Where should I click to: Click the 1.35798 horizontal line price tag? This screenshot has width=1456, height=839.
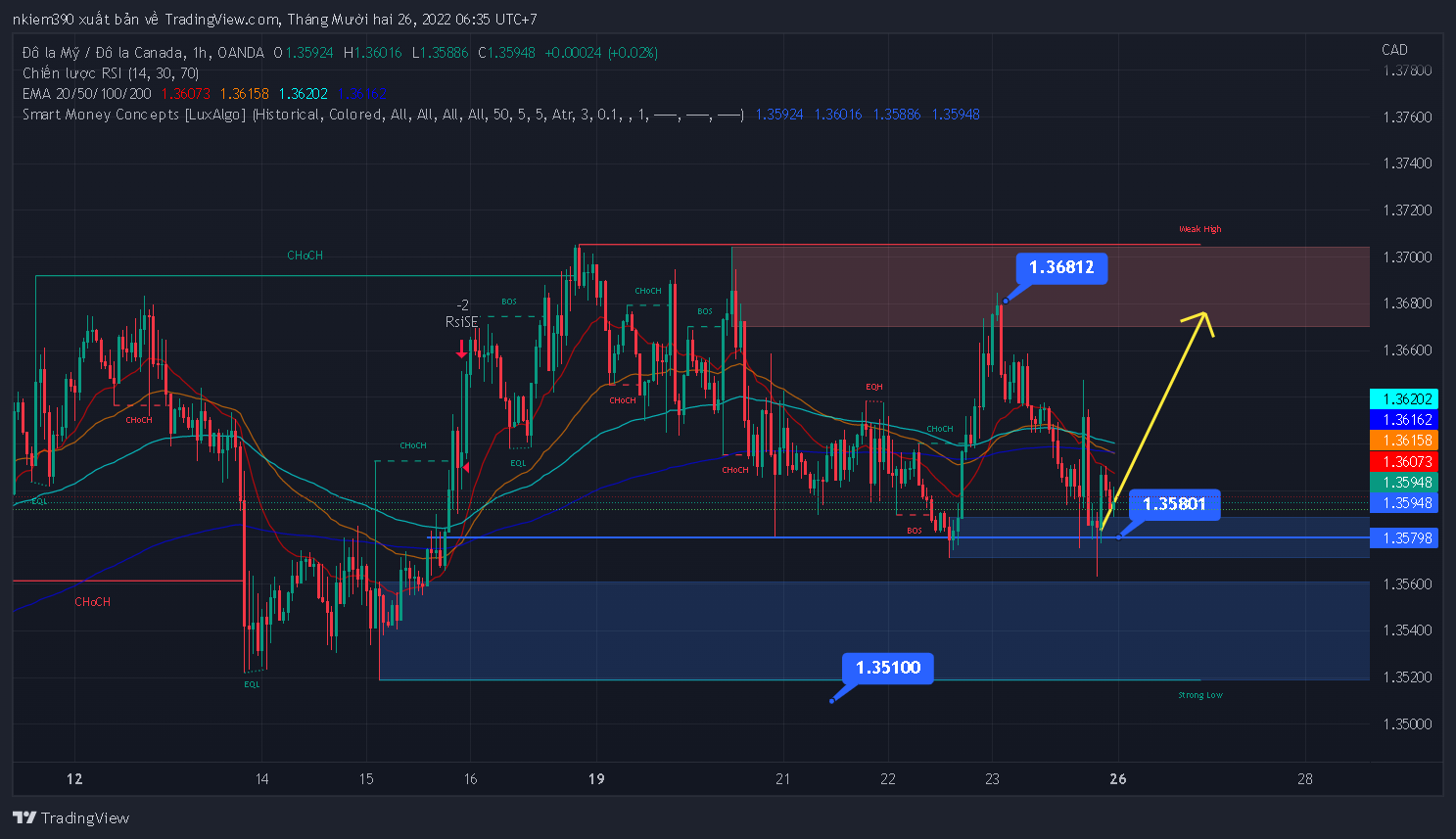(x=1404, y=537)
